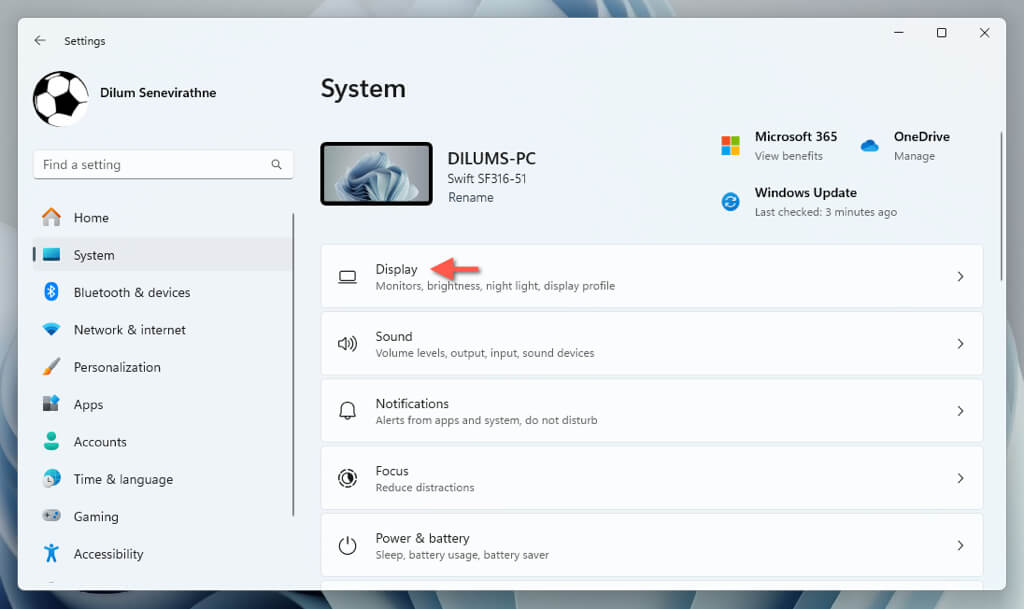Open the Sound settings row
This screenshot has height=609, width=1024.
tap(652, 344)
